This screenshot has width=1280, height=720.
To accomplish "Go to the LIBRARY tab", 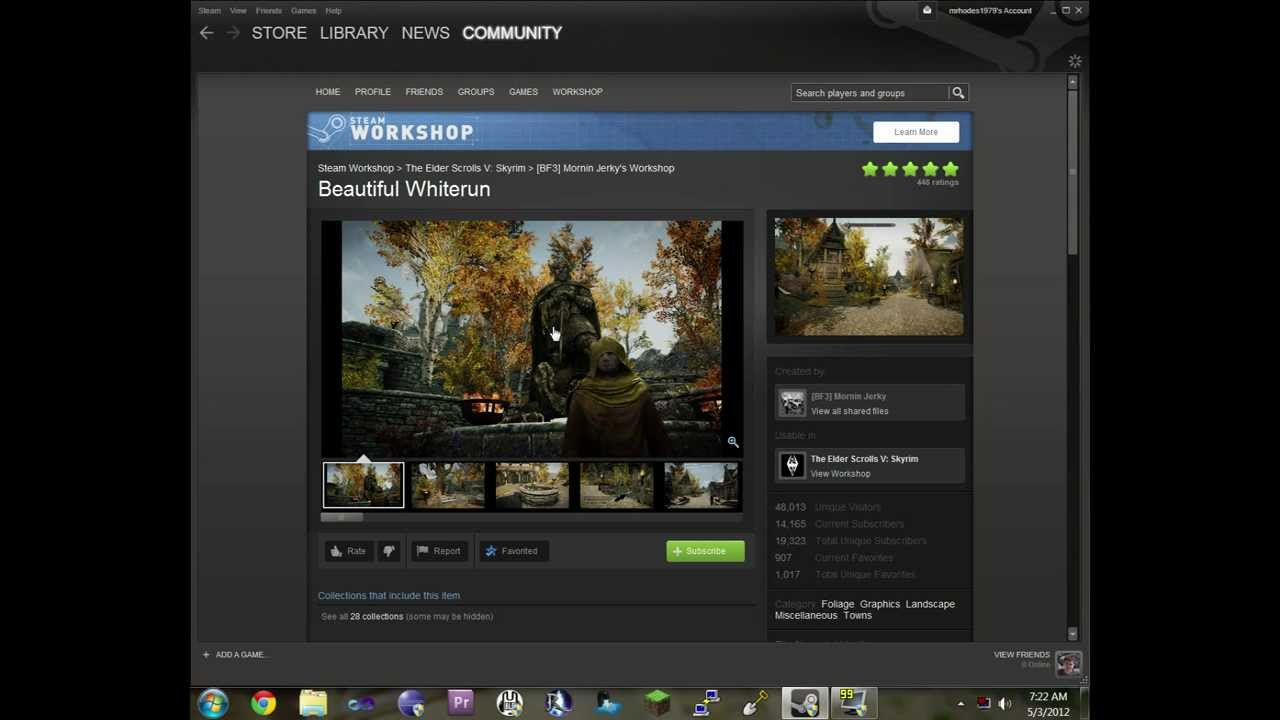I will pos(354,33).
